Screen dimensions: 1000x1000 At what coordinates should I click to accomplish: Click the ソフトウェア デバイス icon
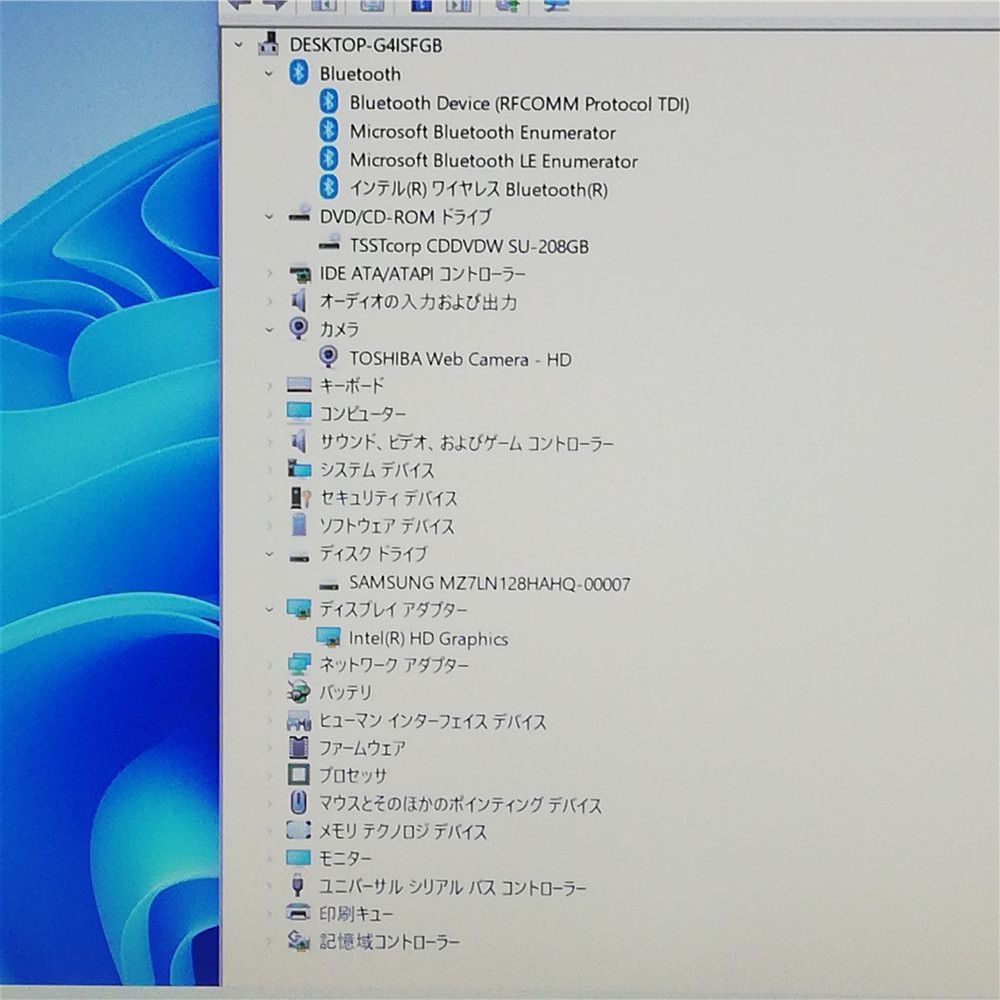[298, 526]
